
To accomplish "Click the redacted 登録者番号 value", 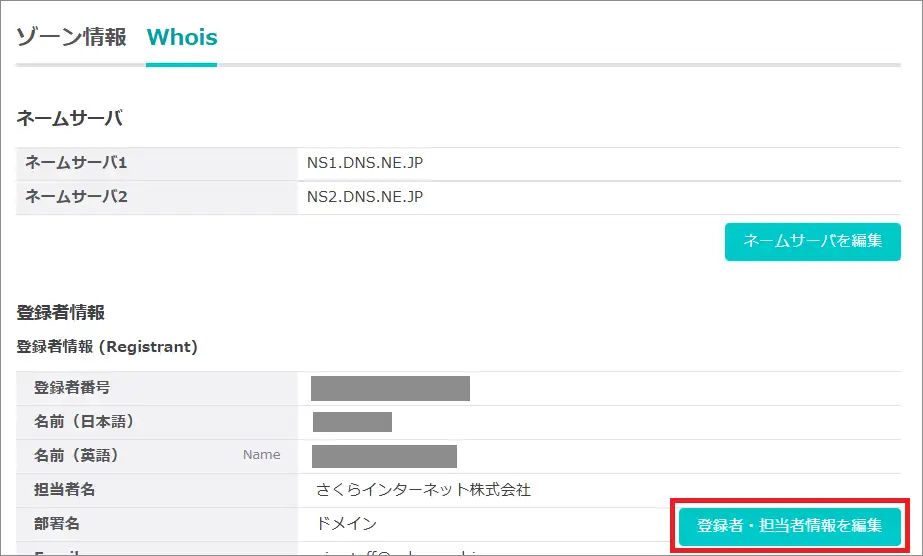I will (x=390, y=388).
